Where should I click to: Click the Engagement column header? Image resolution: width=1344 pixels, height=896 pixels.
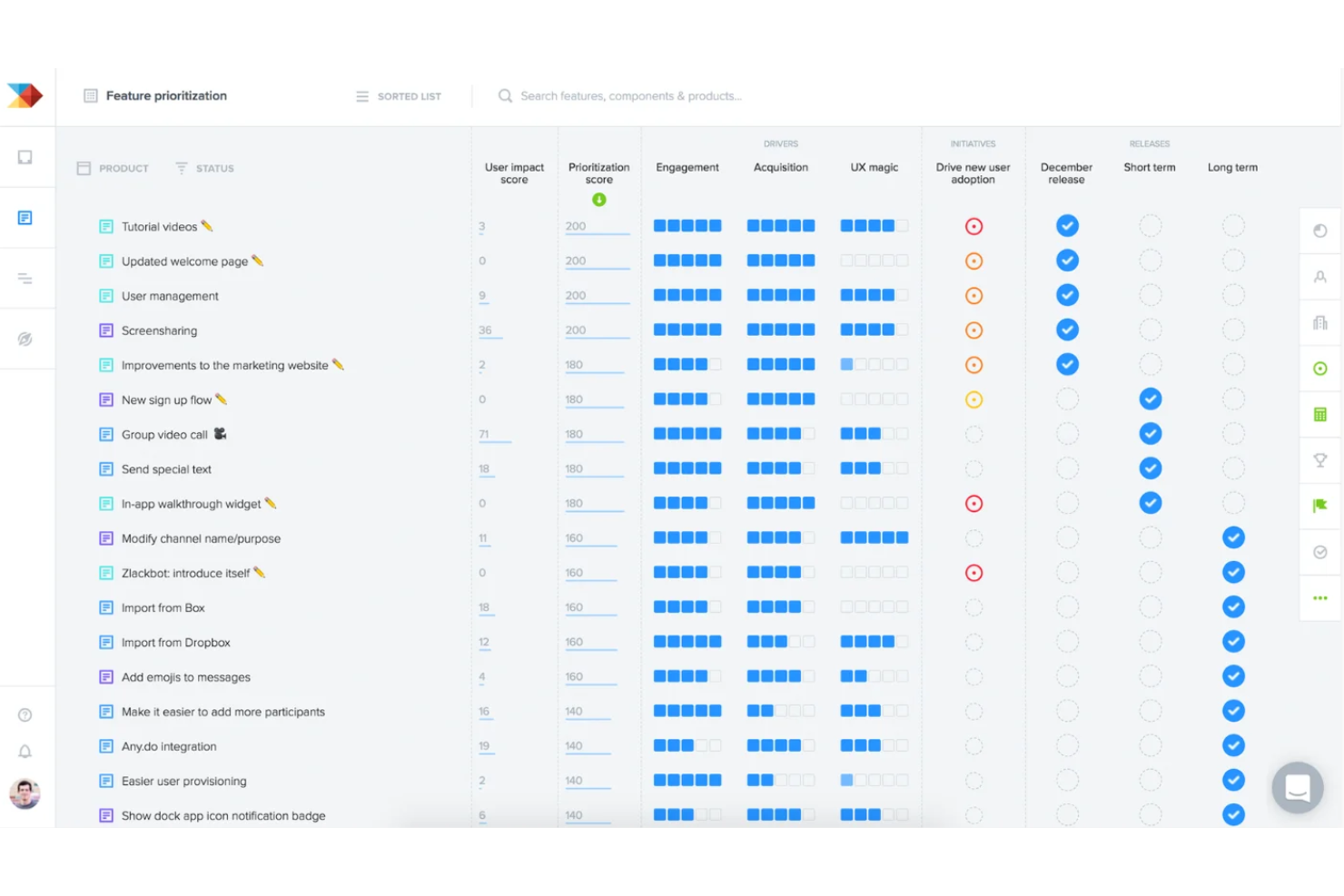pyautogui.click(x=687, y=168)
